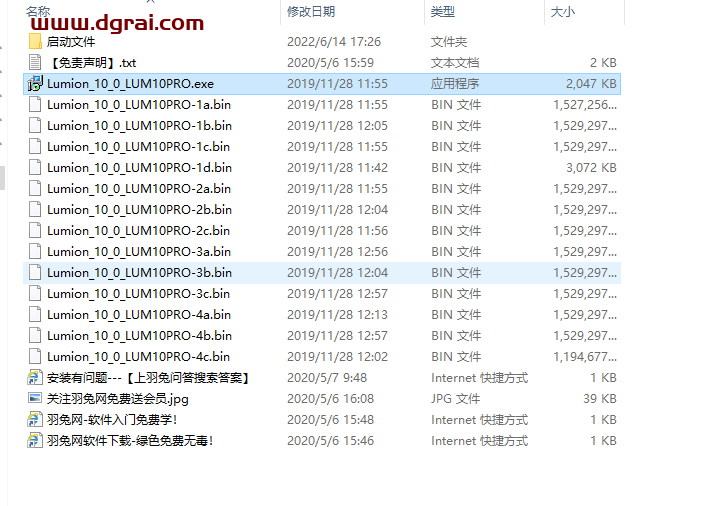Image resolution: width=720 pixels, height=506 pixels.
Task: Click the date 2019/11/28 12:13
Action: (x=337, y=315)
